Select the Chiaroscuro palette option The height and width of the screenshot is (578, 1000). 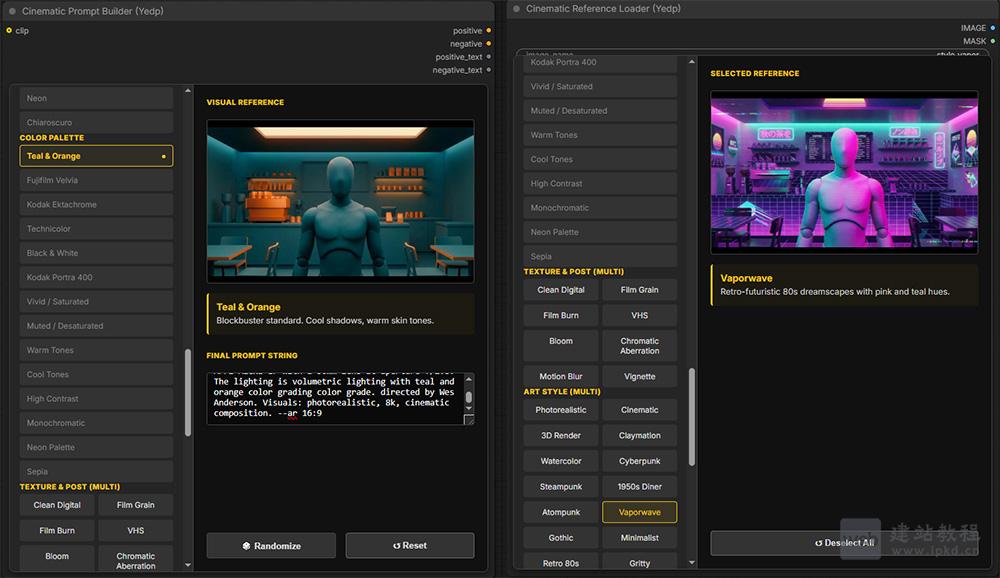coord(96,122)
